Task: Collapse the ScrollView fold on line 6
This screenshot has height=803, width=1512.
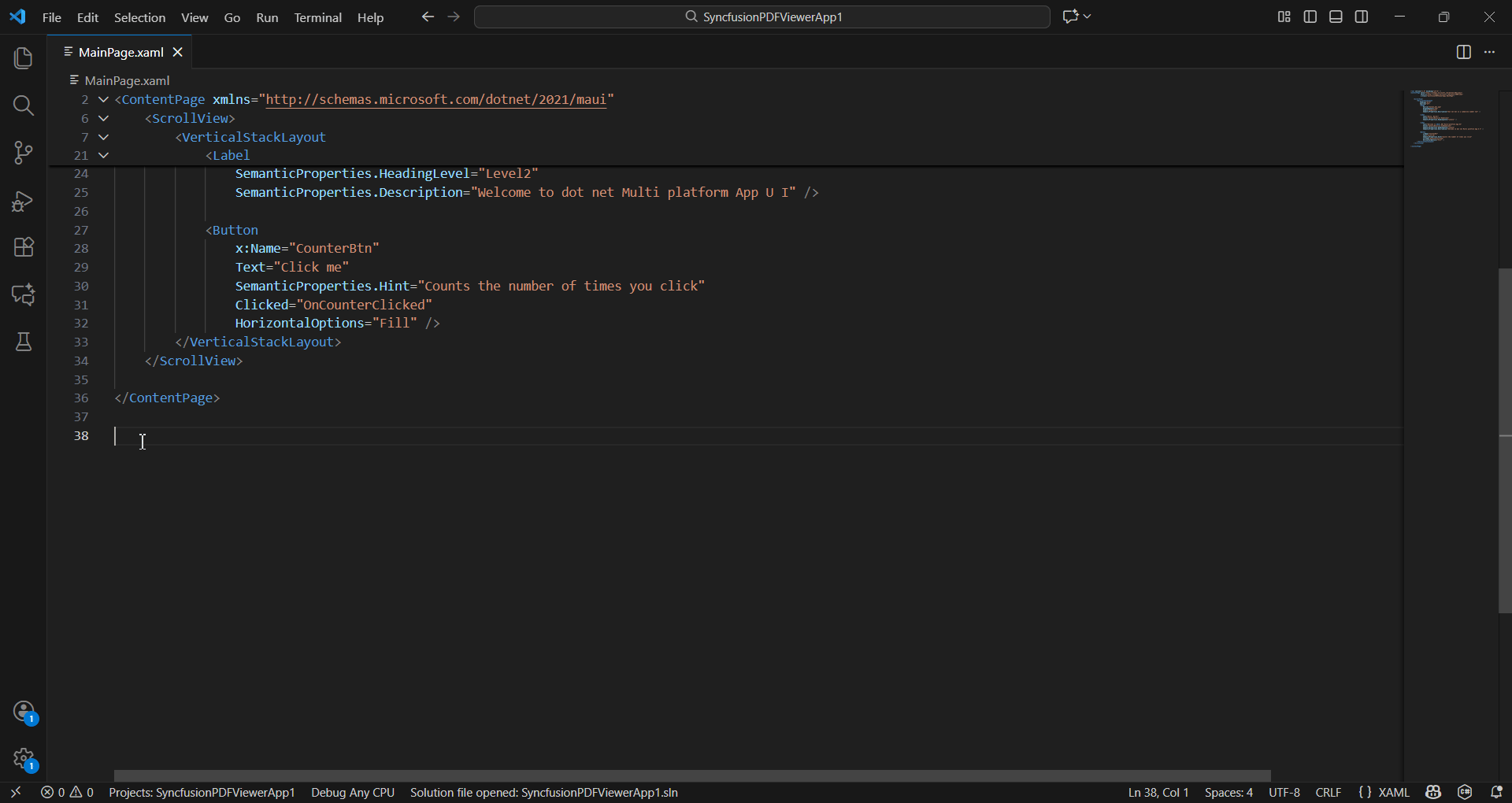Action: coord(103,118)
